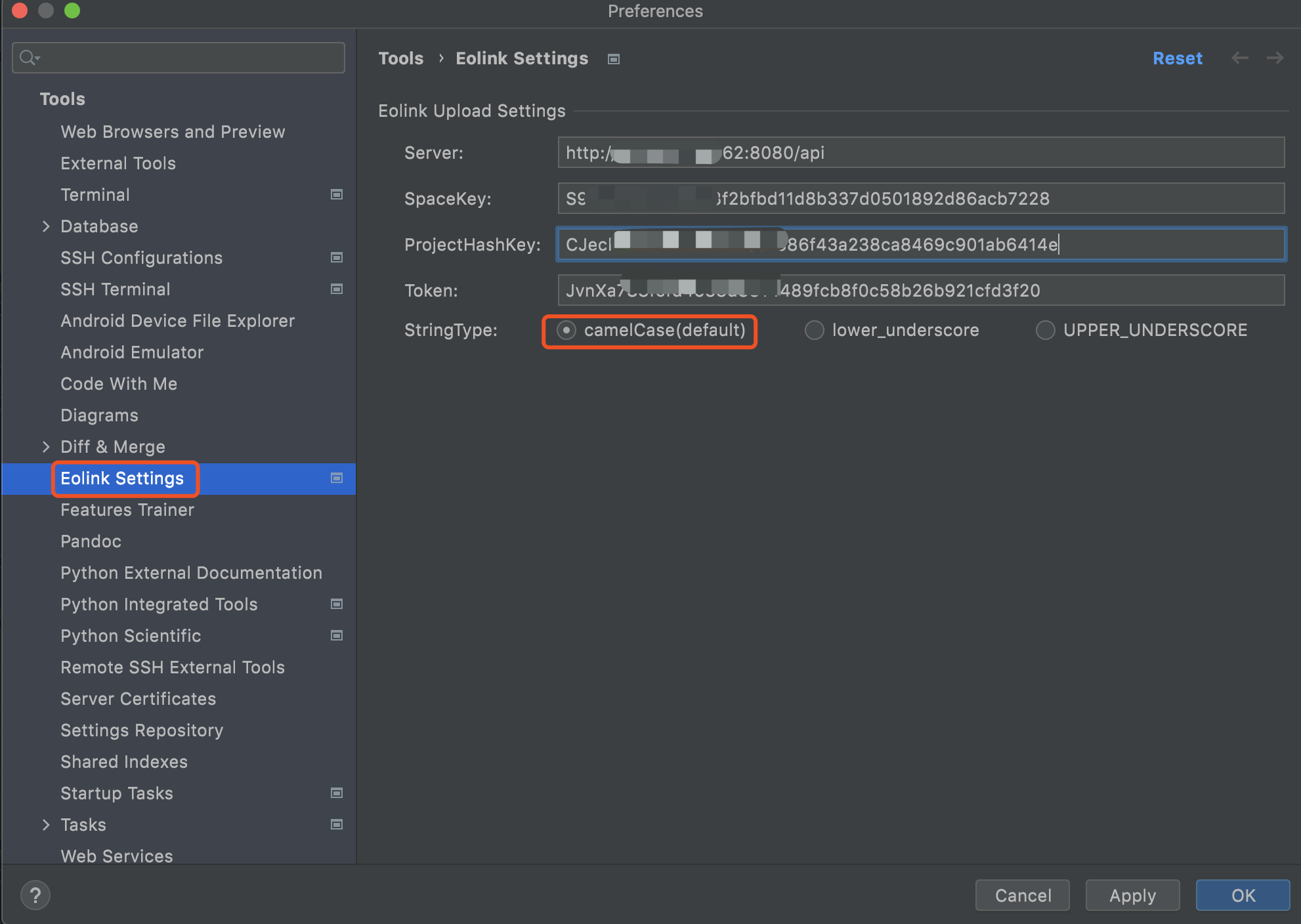Click the project icon beside Startup Tasks
This screenshot has height=924, width=1301.
click(337, 793)
